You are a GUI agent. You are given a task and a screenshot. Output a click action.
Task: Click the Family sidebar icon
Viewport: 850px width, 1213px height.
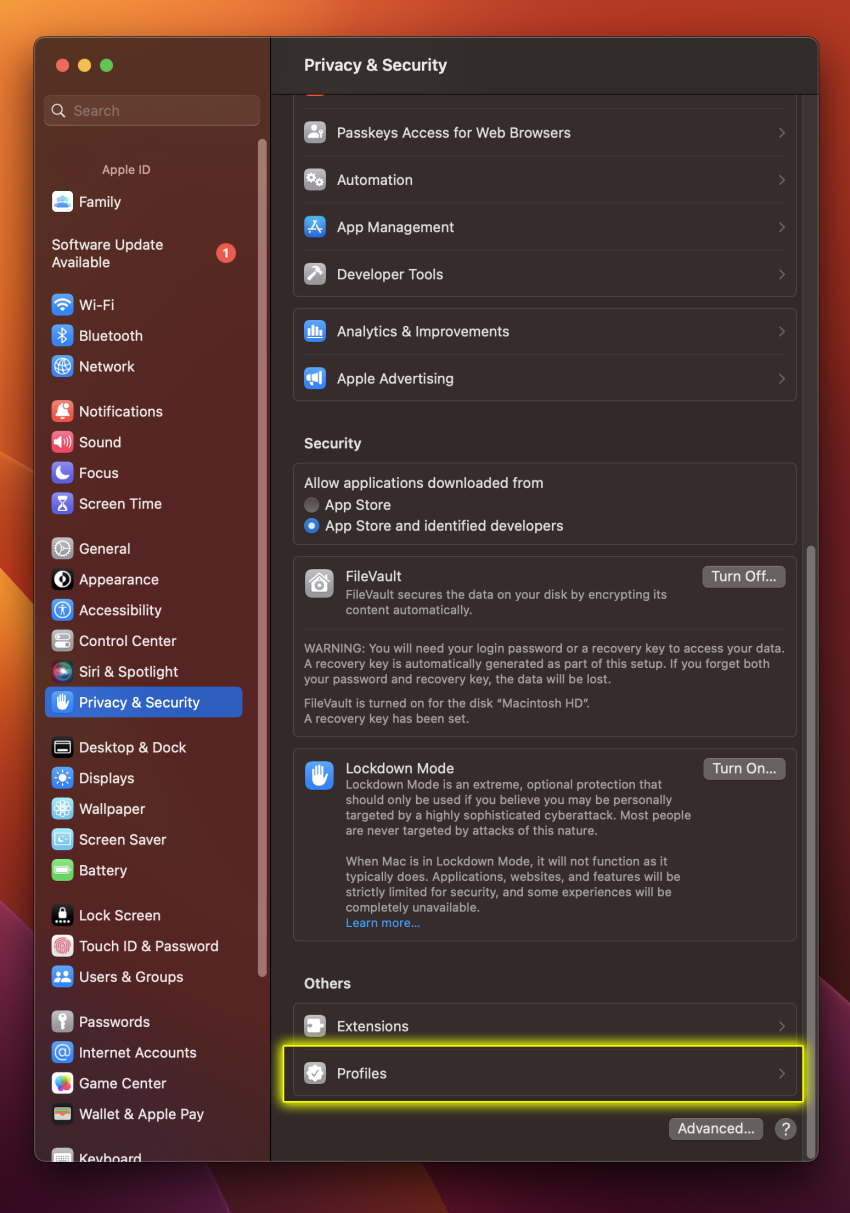(62, 202)
